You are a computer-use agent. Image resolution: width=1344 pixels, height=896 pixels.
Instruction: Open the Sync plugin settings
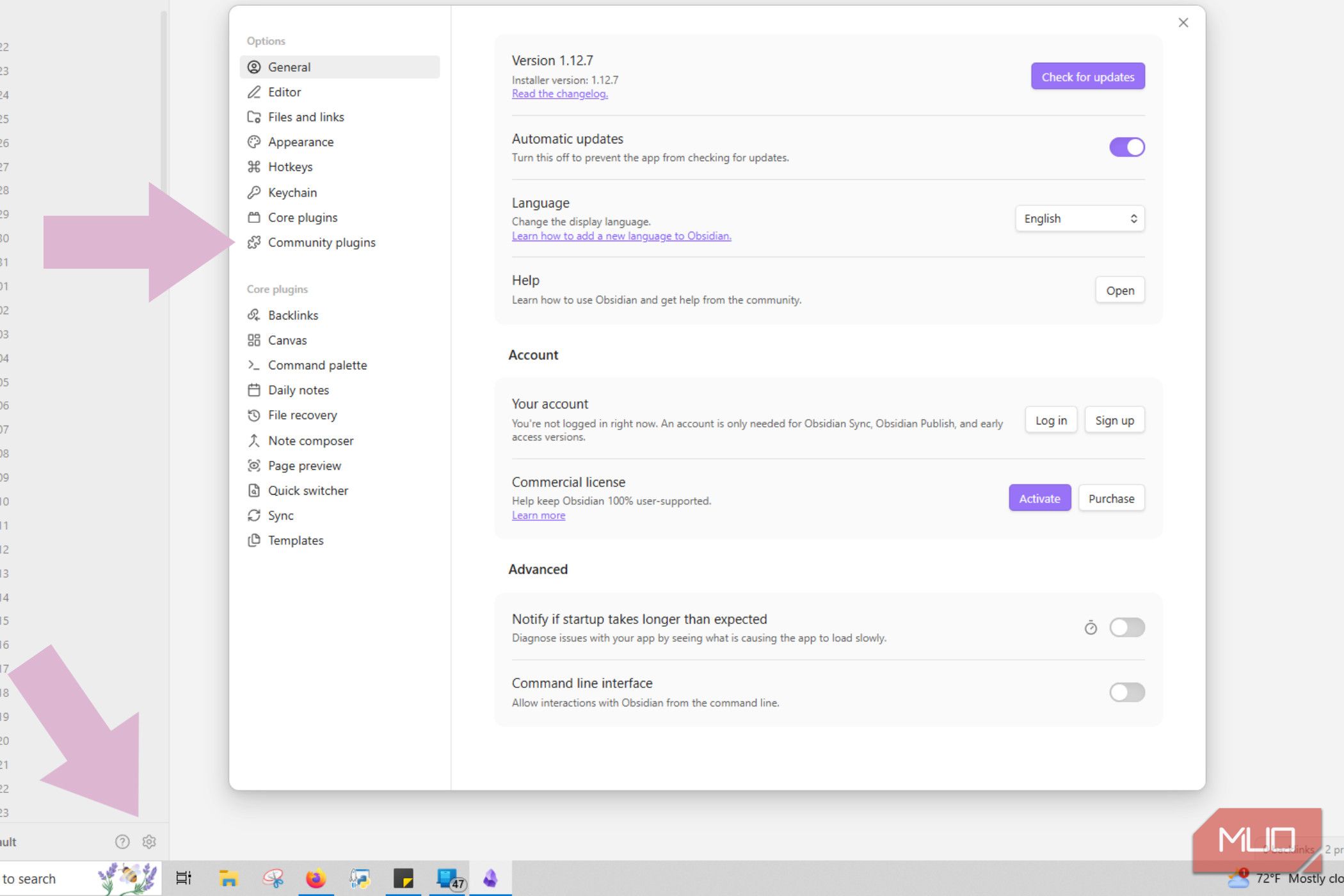[340, 516]
